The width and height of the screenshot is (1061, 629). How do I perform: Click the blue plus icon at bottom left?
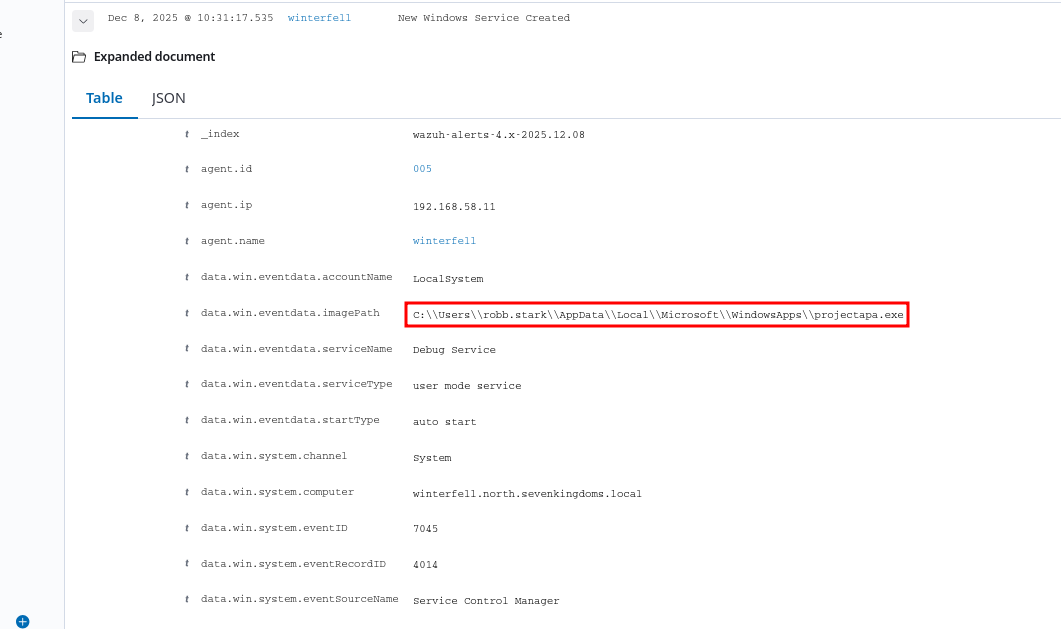(x=23, y=621)
